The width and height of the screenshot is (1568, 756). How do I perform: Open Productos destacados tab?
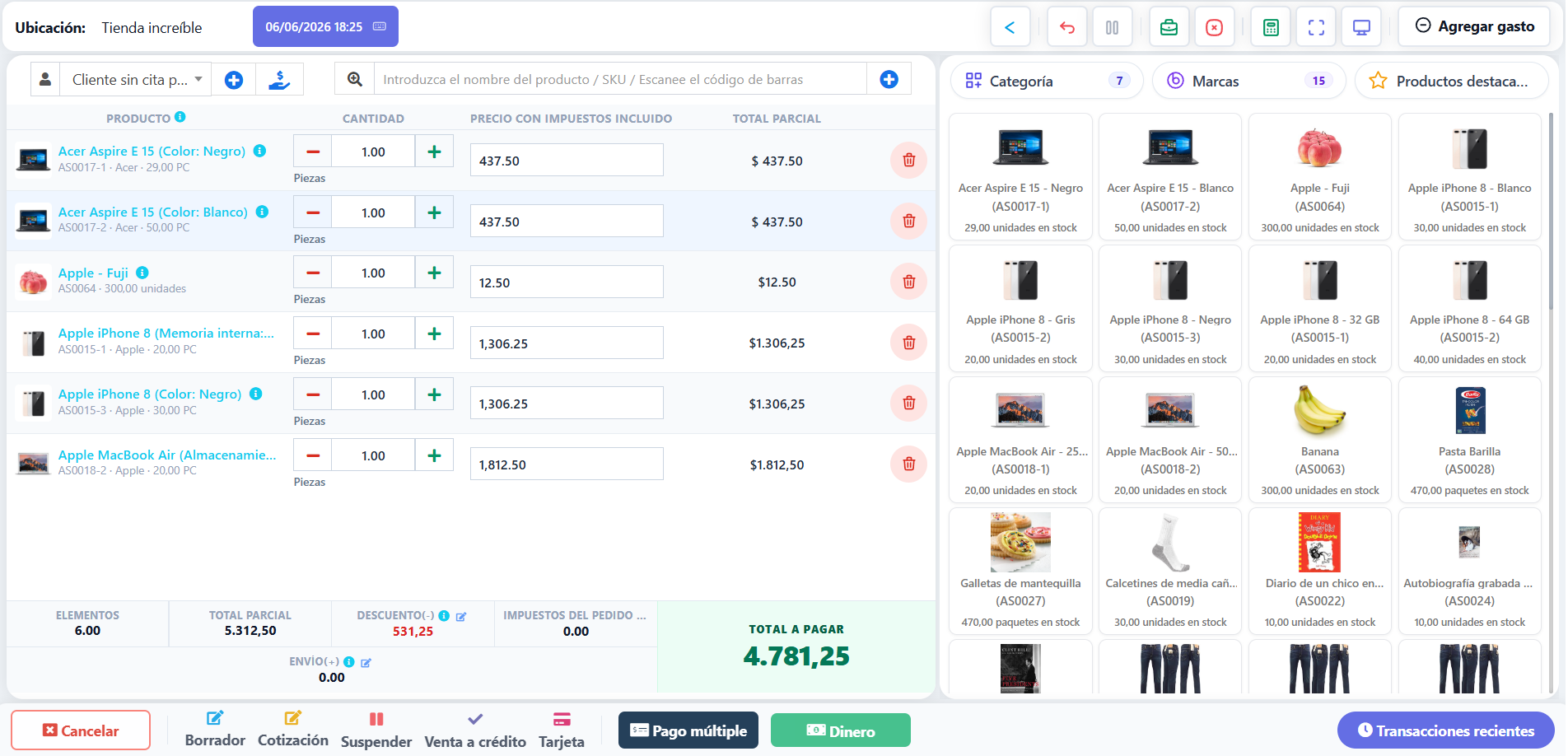1451,81
